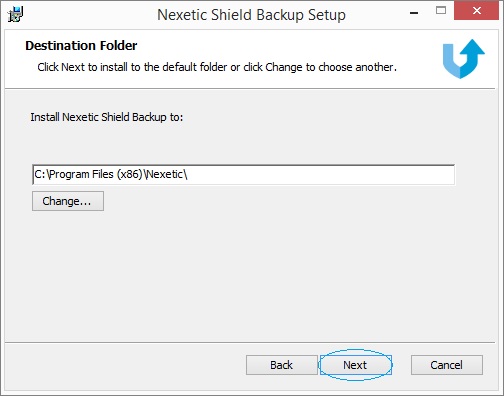This screenshot has height=396, width=504.
Task: Click the Install Nexetic Shield Backup to label
Action: (107, 117)
